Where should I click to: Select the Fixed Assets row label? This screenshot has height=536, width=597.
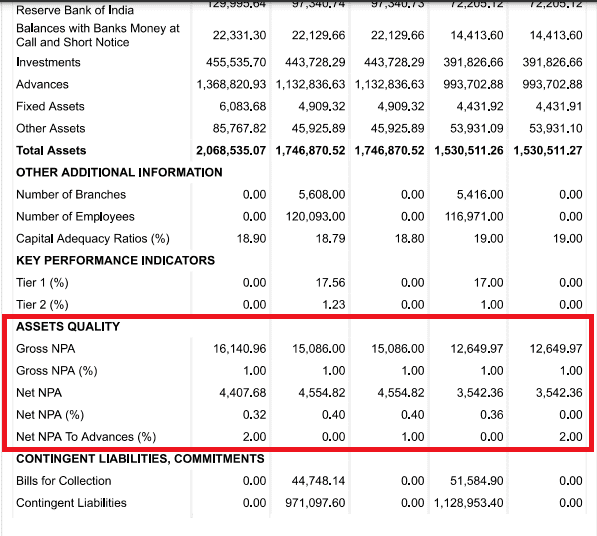click(50, 106)
